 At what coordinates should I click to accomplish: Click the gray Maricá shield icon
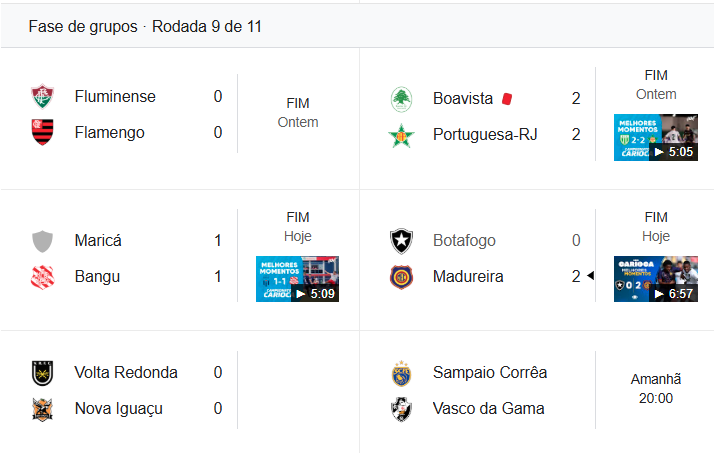click(42, 241)
